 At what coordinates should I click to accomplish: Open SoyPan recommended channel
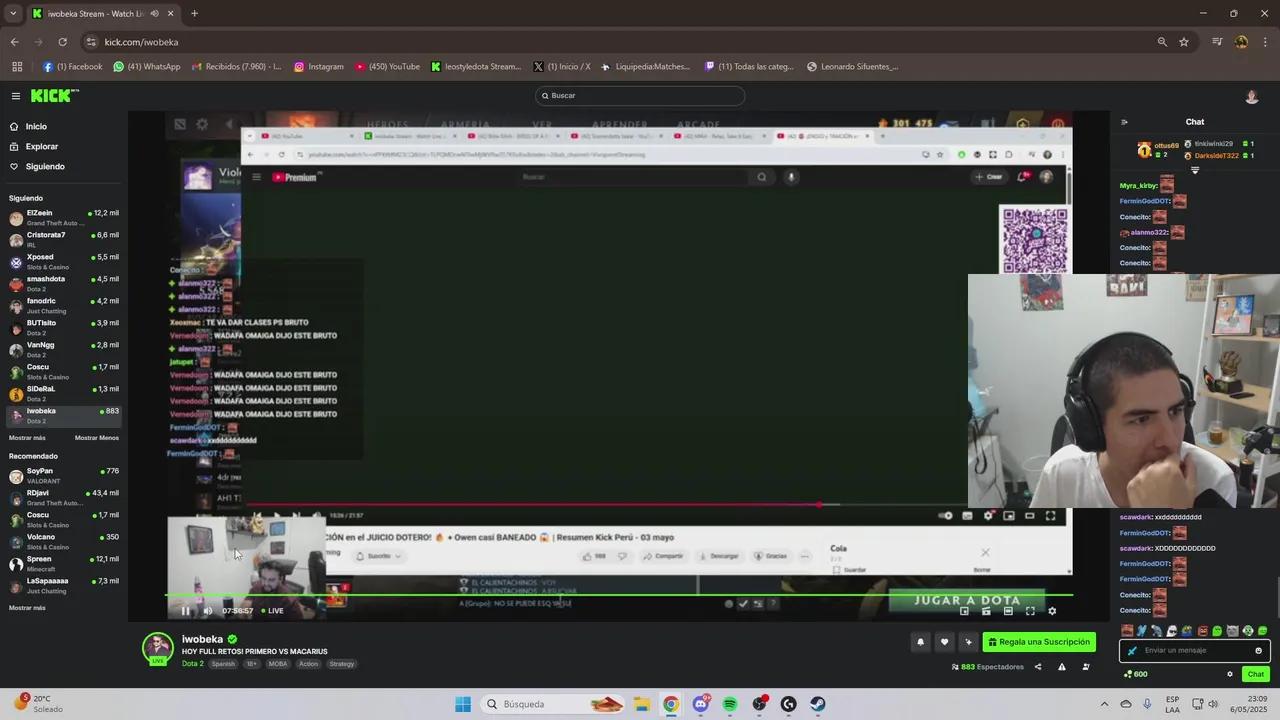click(64, 476)
